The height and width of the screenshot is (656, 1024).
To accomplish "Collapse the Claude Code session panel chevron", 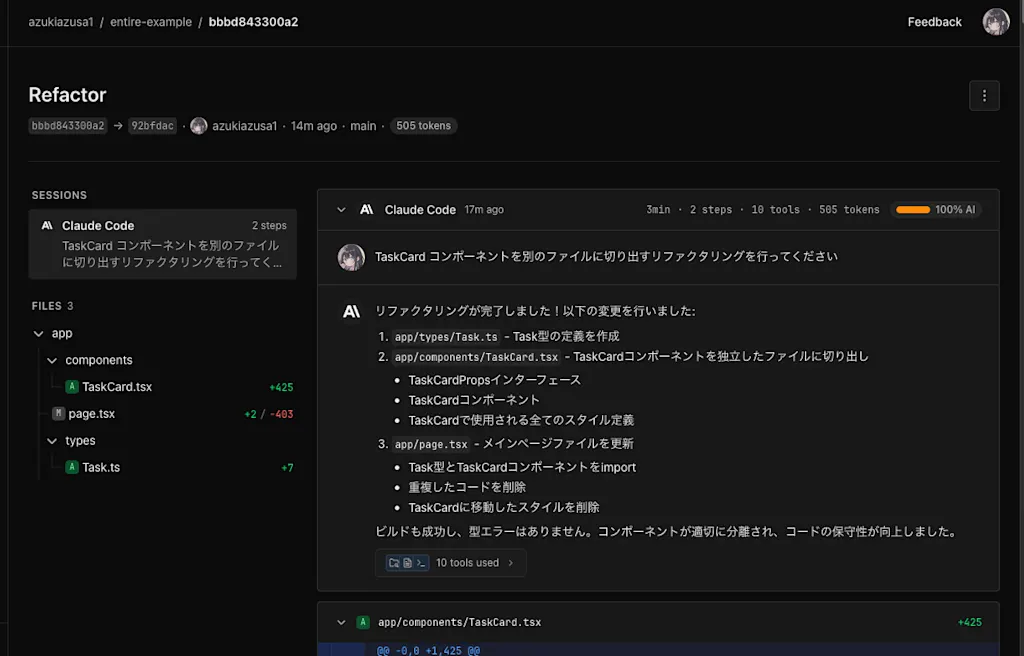I will (x=341, y=210).
